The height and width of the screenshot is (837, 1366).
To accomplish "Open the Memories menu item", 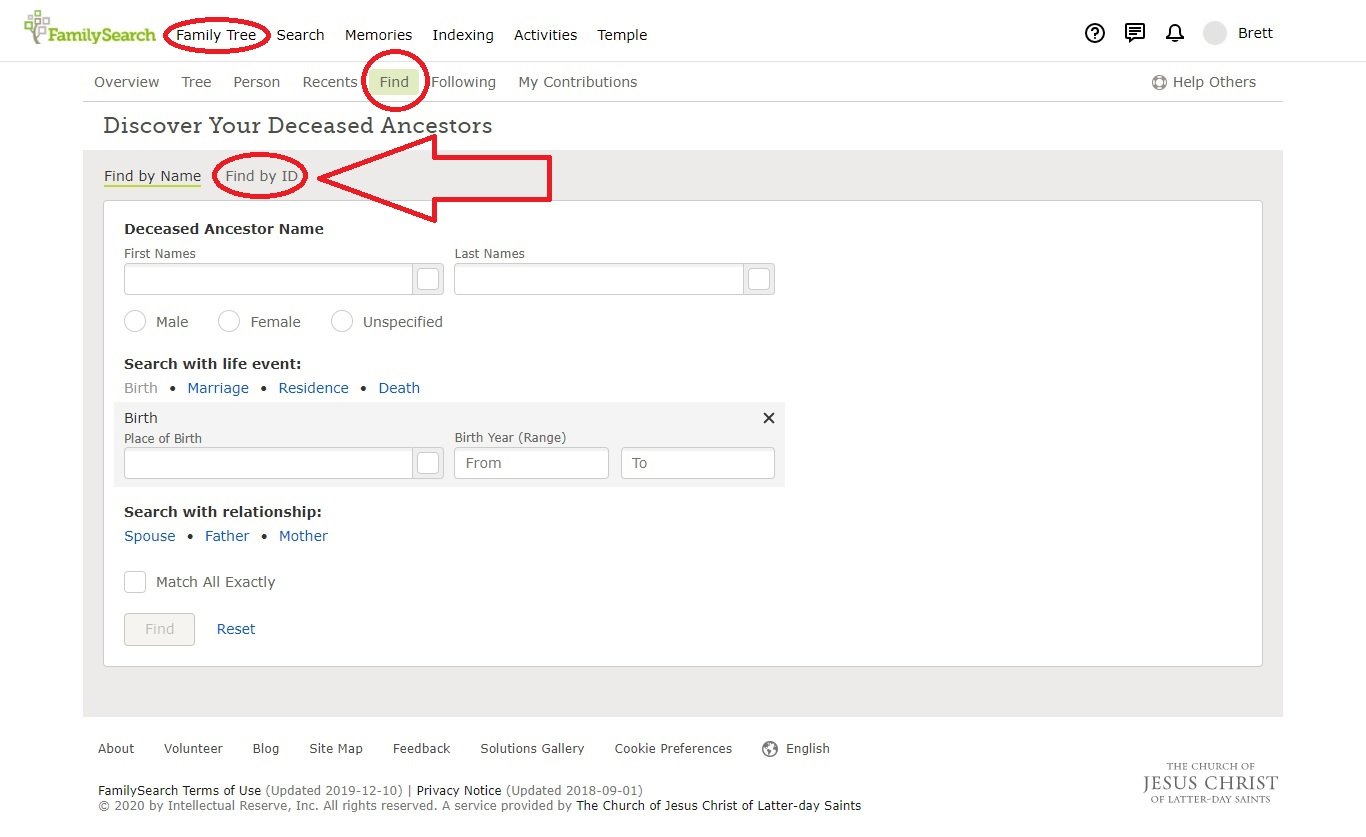I will click(x=378, y=34).
